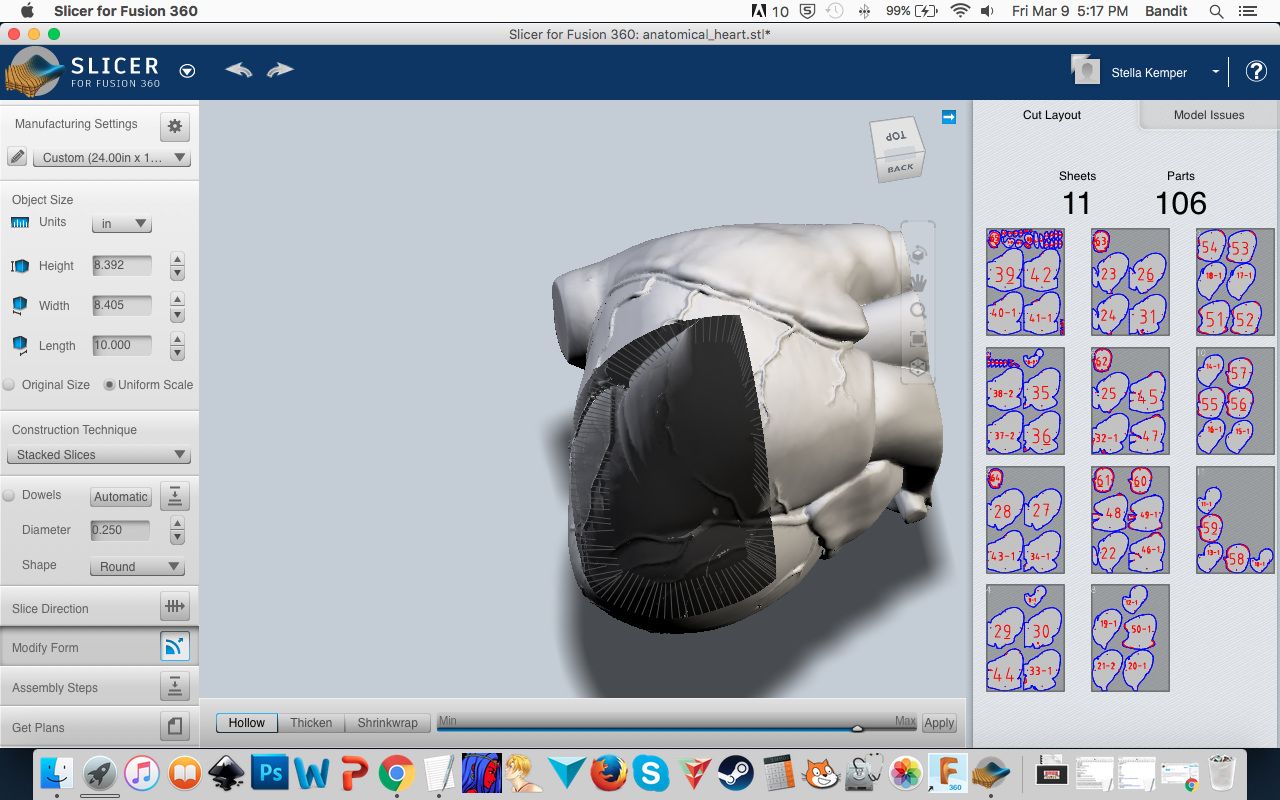Open the Custom material size dropdown
1280x800 pixels.
[112, 158]
